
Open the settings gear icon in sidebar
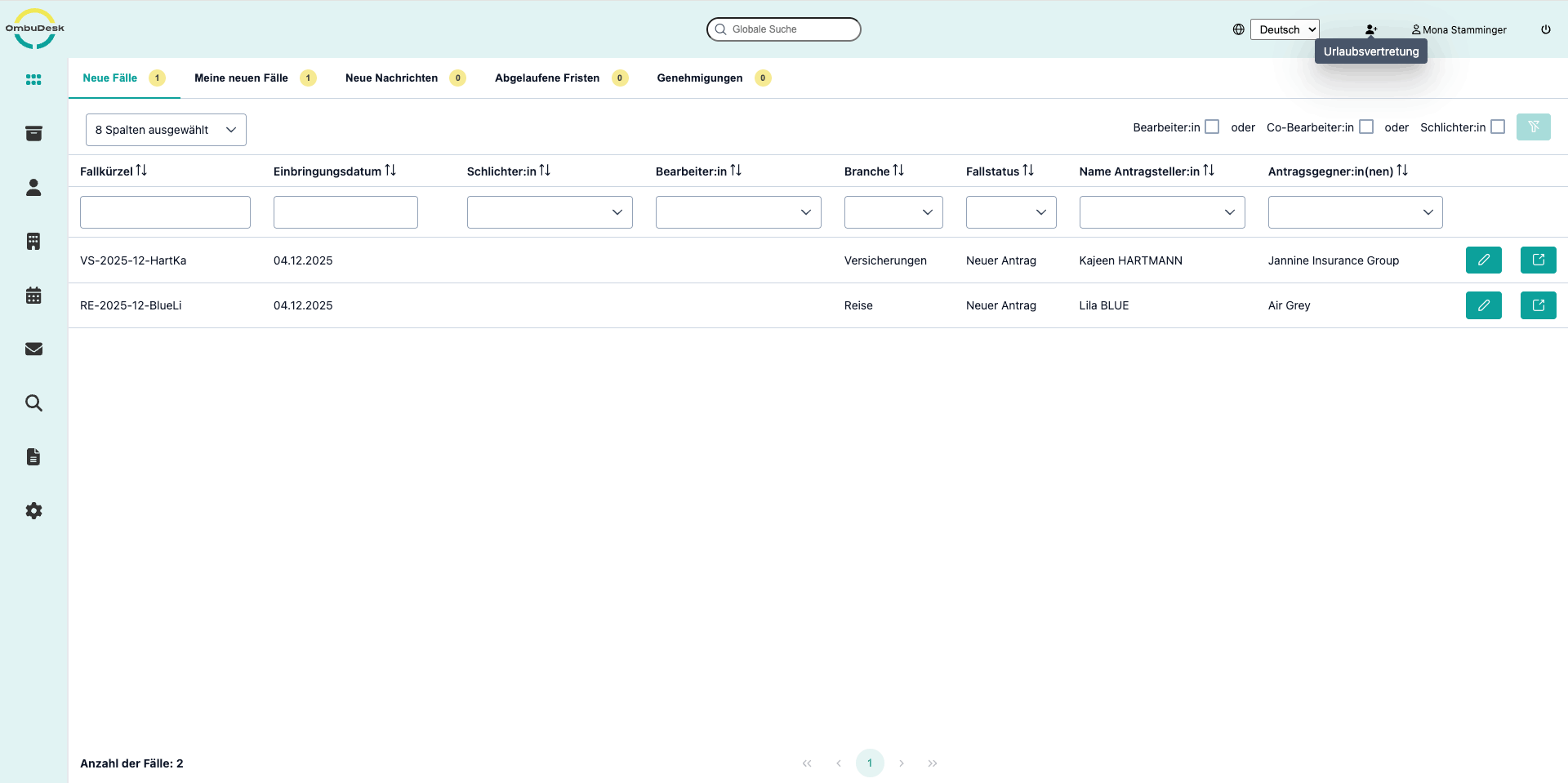(x=33, y=511)
